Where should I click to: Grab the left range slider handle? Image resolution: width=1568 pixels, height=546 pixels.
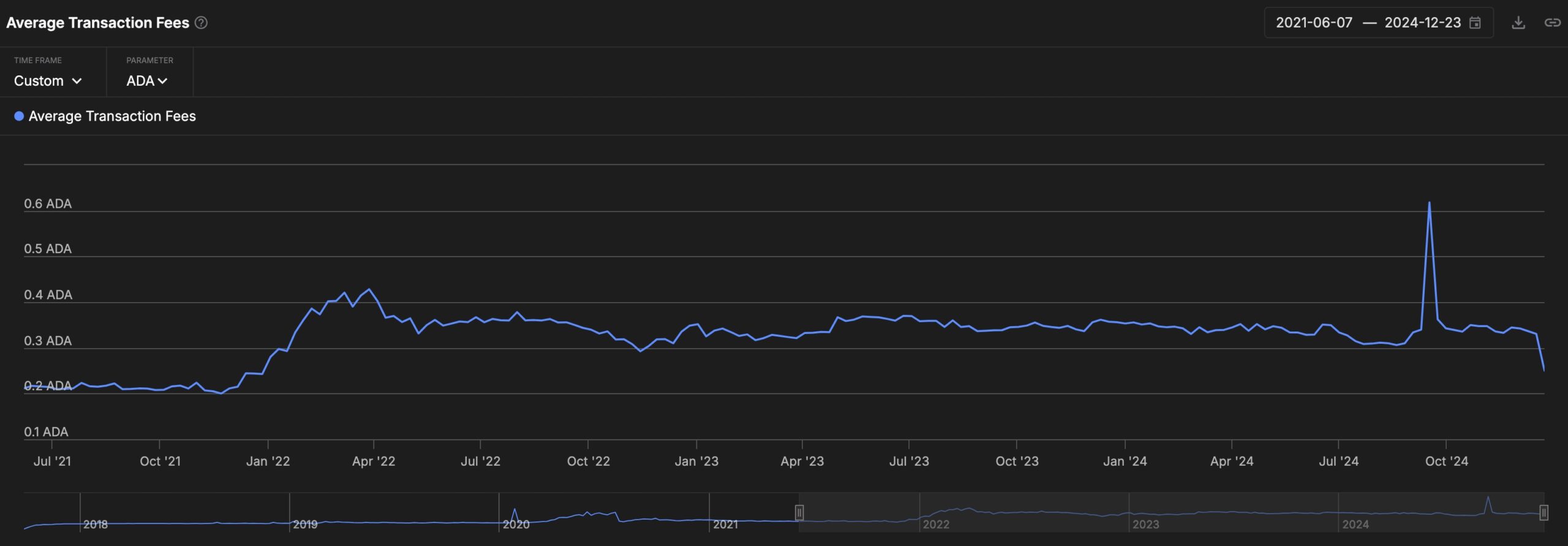[x=799, y=512]
